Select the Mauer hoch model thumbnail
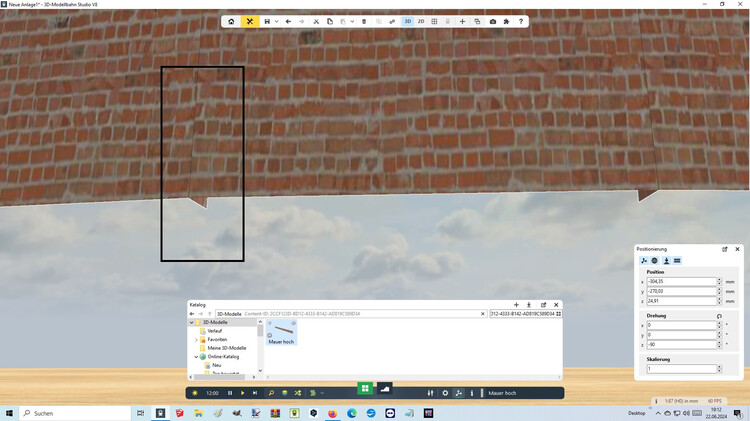The image size is (750, 421). pos(281,331)
